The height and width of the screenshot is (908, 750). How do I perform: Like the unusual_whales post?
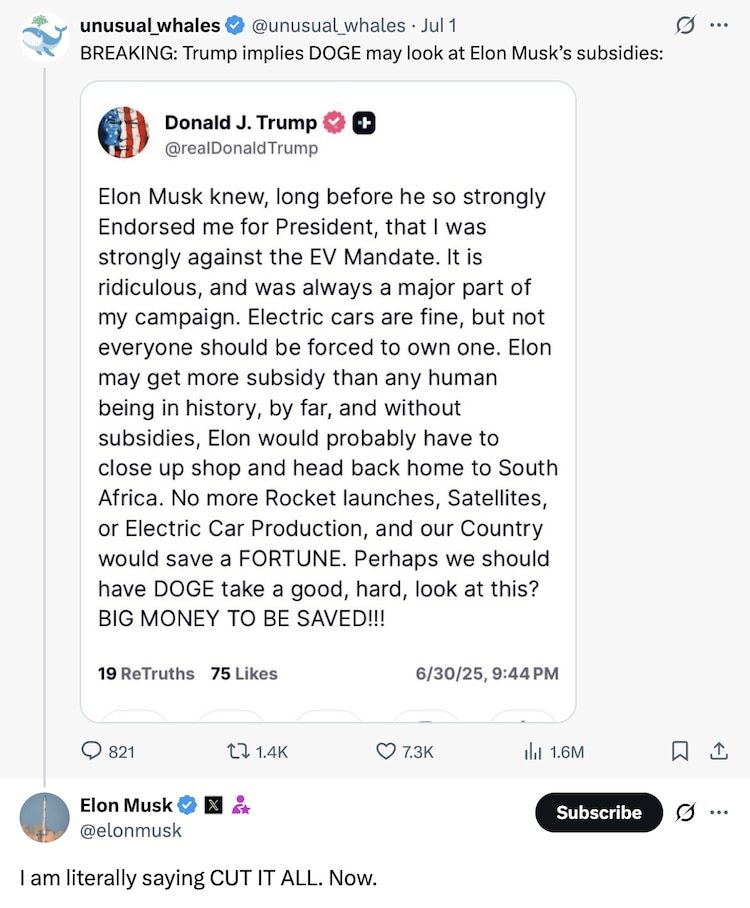point(386,751)
